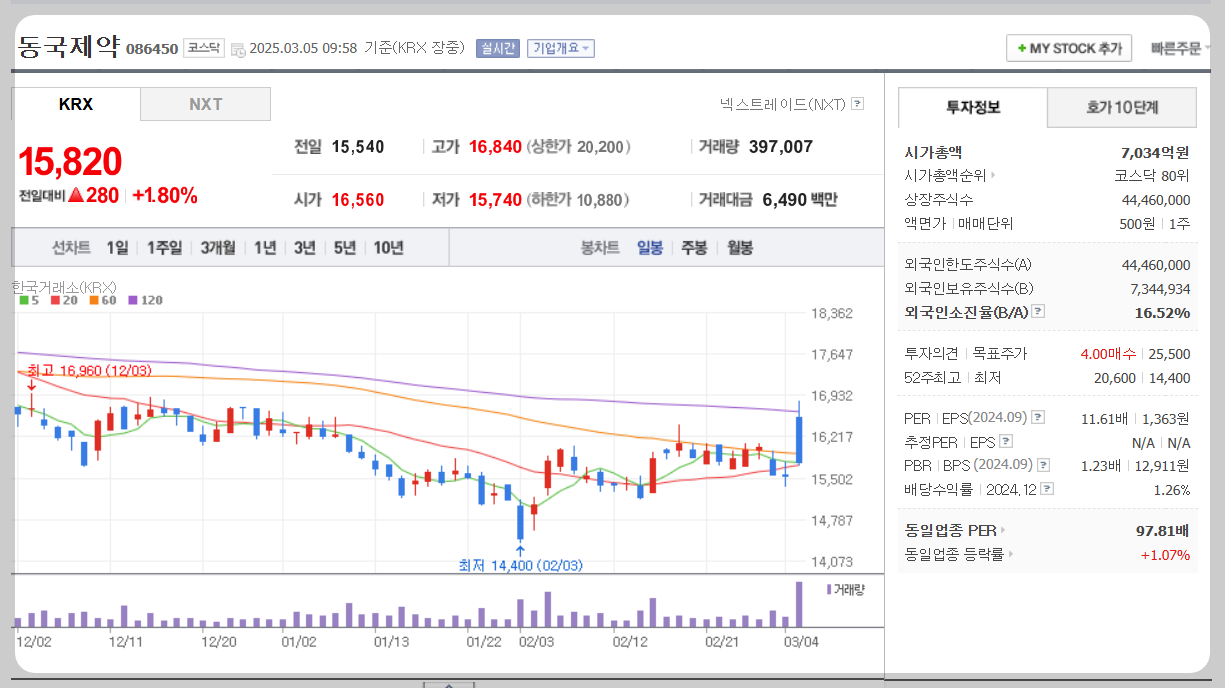This screenshot has height=688, width=1225.
Task: Click the 외국인소진율 value 16.52%
Action: [x=1162, y=313]
